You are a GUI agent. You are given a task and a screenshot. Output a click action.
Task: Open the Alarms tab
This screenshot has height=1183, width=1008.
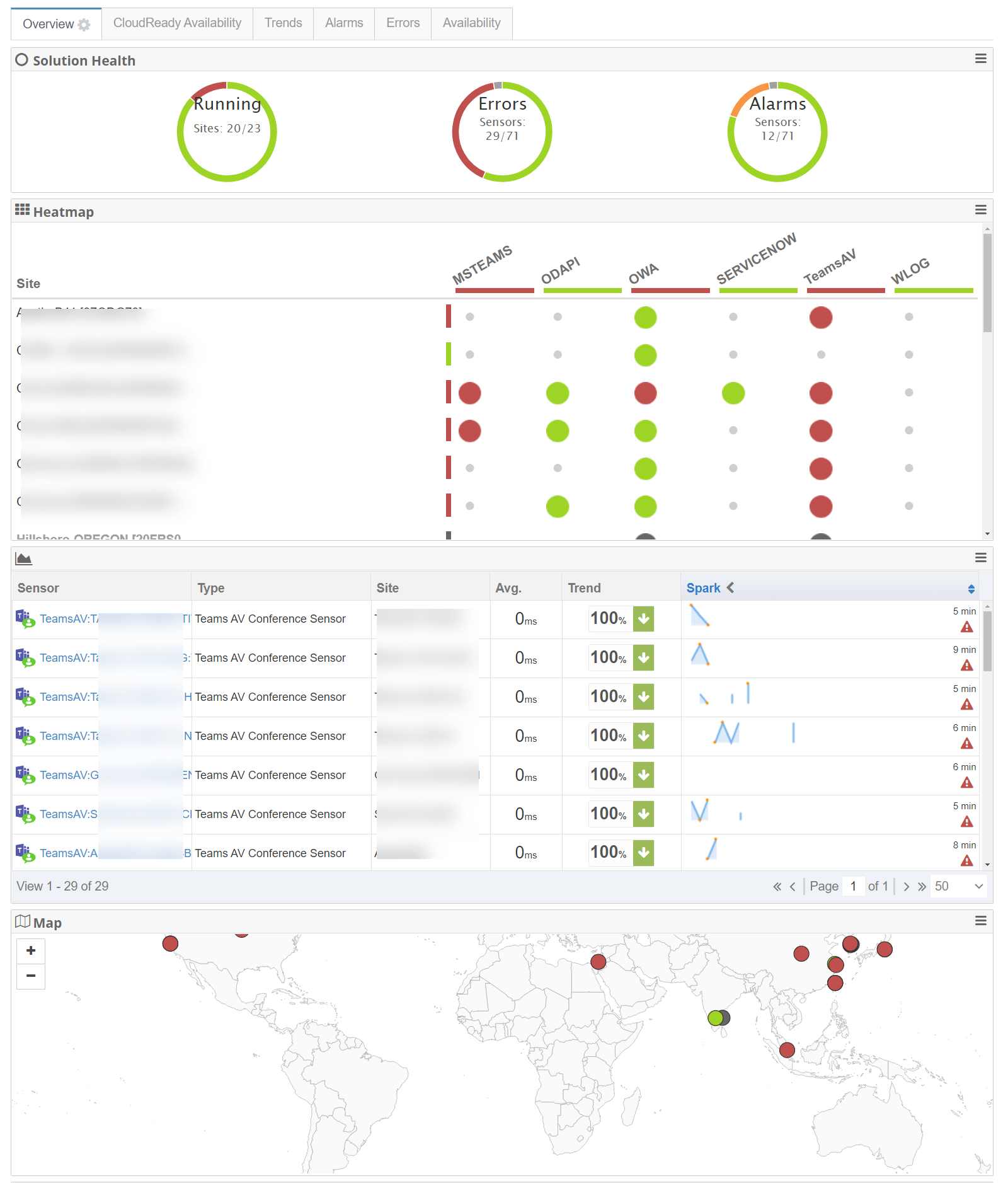(x=344, y=23)
